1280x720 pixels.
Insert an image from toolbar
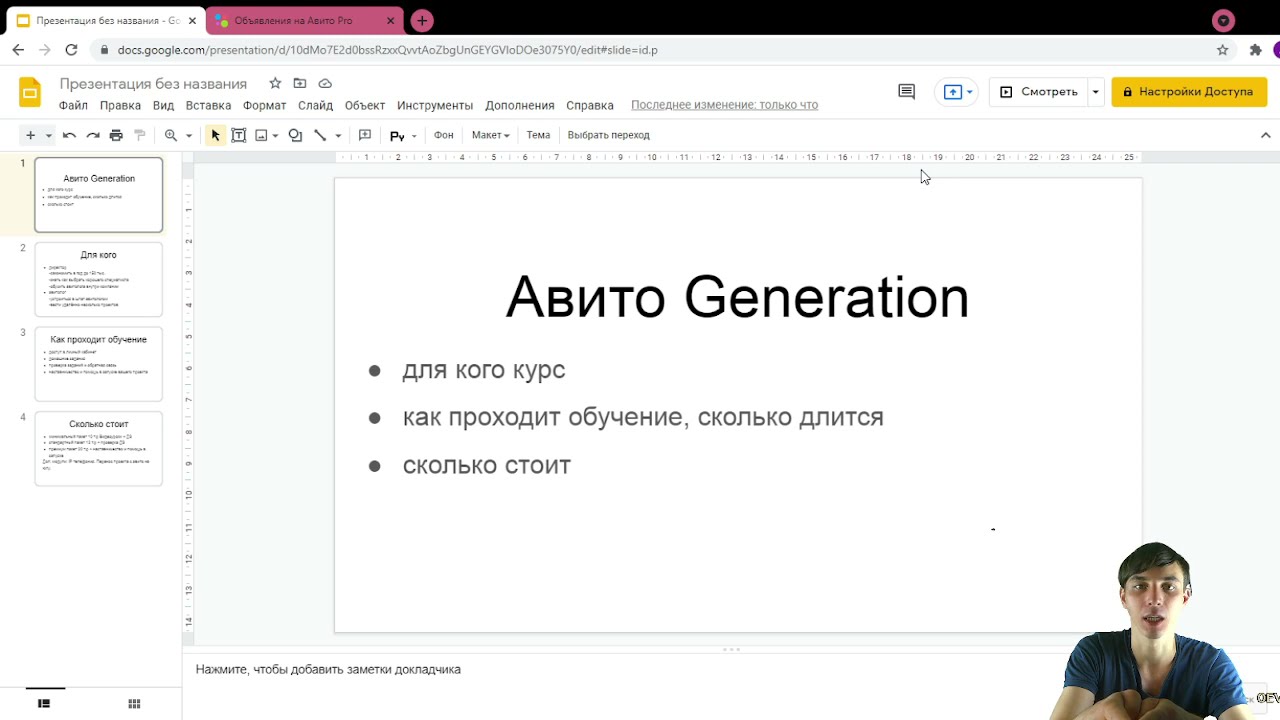click(262, 135)
